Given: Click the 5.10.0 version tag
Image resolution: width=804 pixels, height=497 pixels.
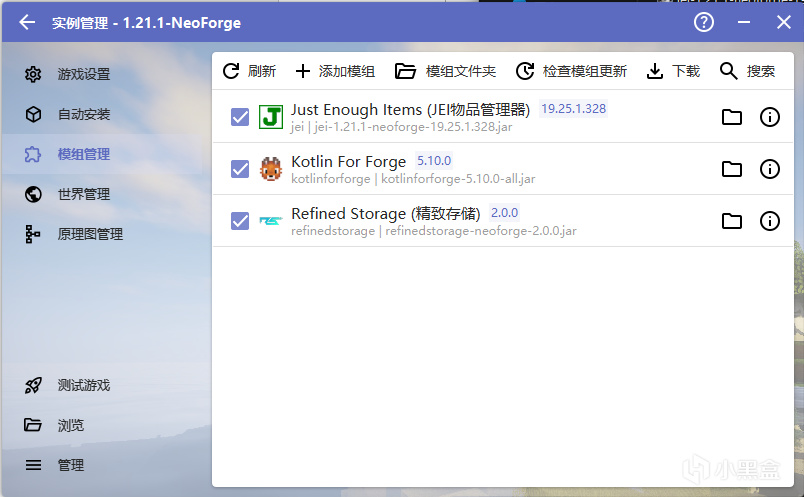Looking at the screenshot, I should [434, 161].
